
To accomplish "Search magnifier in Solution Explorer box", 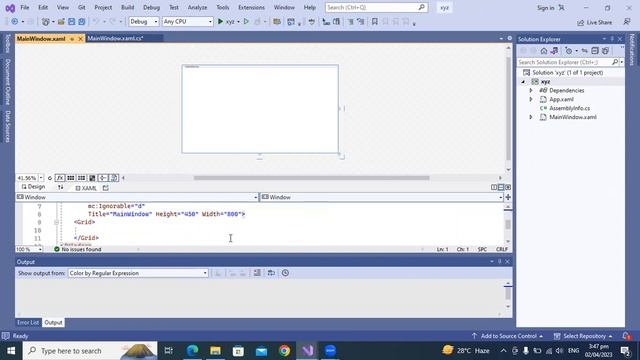I will 615,62.
